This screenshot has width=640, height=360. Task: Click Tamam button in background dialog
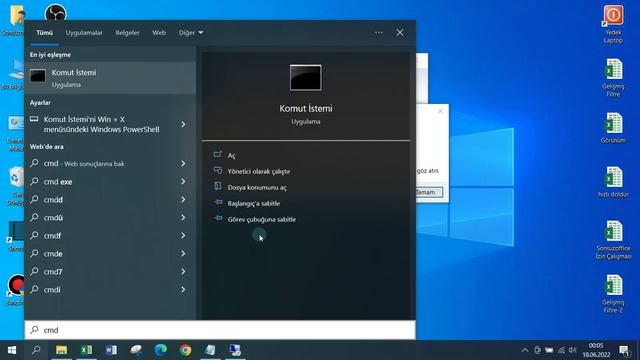428,192
